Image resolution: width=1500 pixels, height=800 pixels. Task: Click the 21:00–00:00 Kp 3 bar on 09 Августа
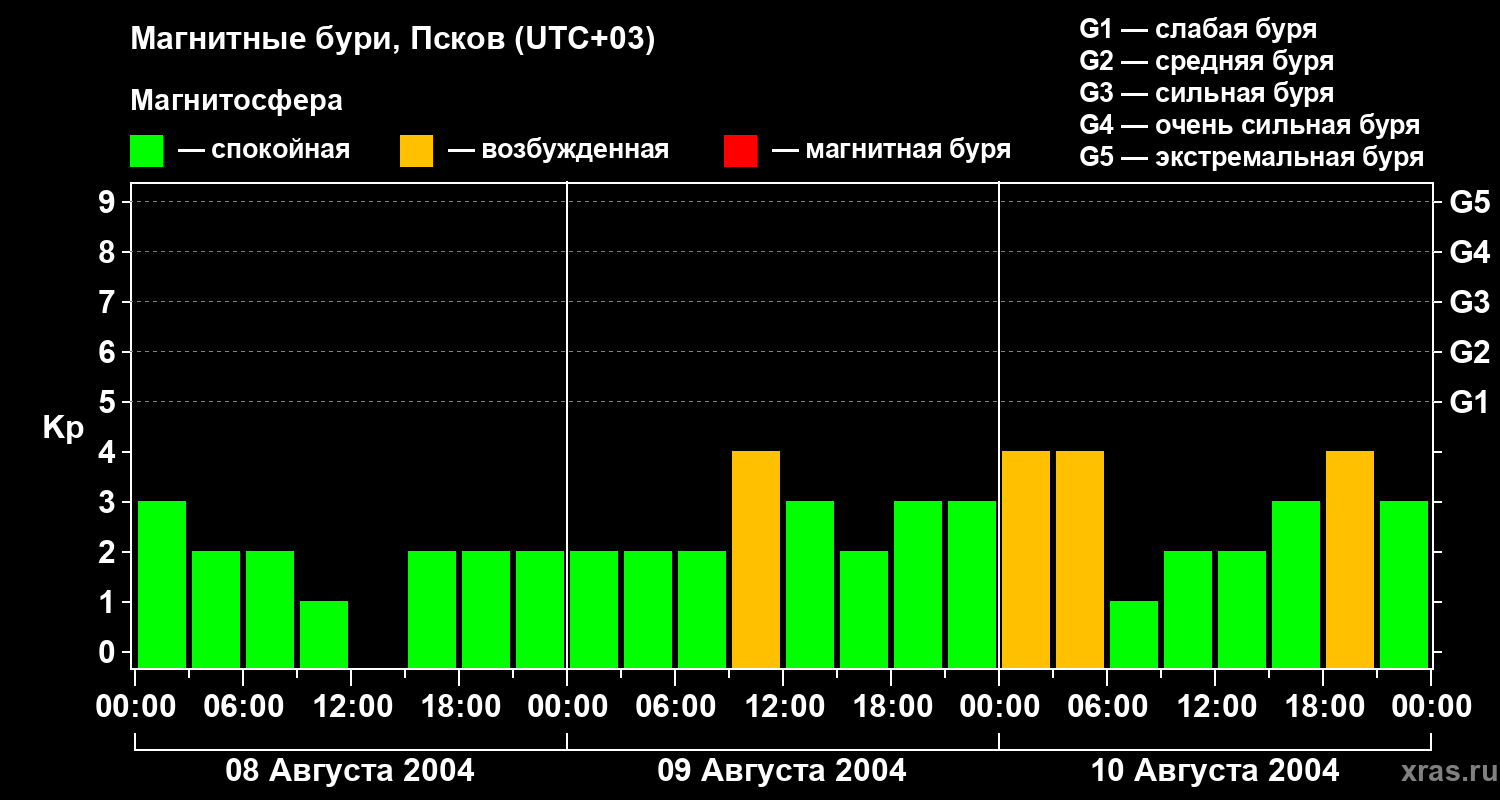point(972,584)
